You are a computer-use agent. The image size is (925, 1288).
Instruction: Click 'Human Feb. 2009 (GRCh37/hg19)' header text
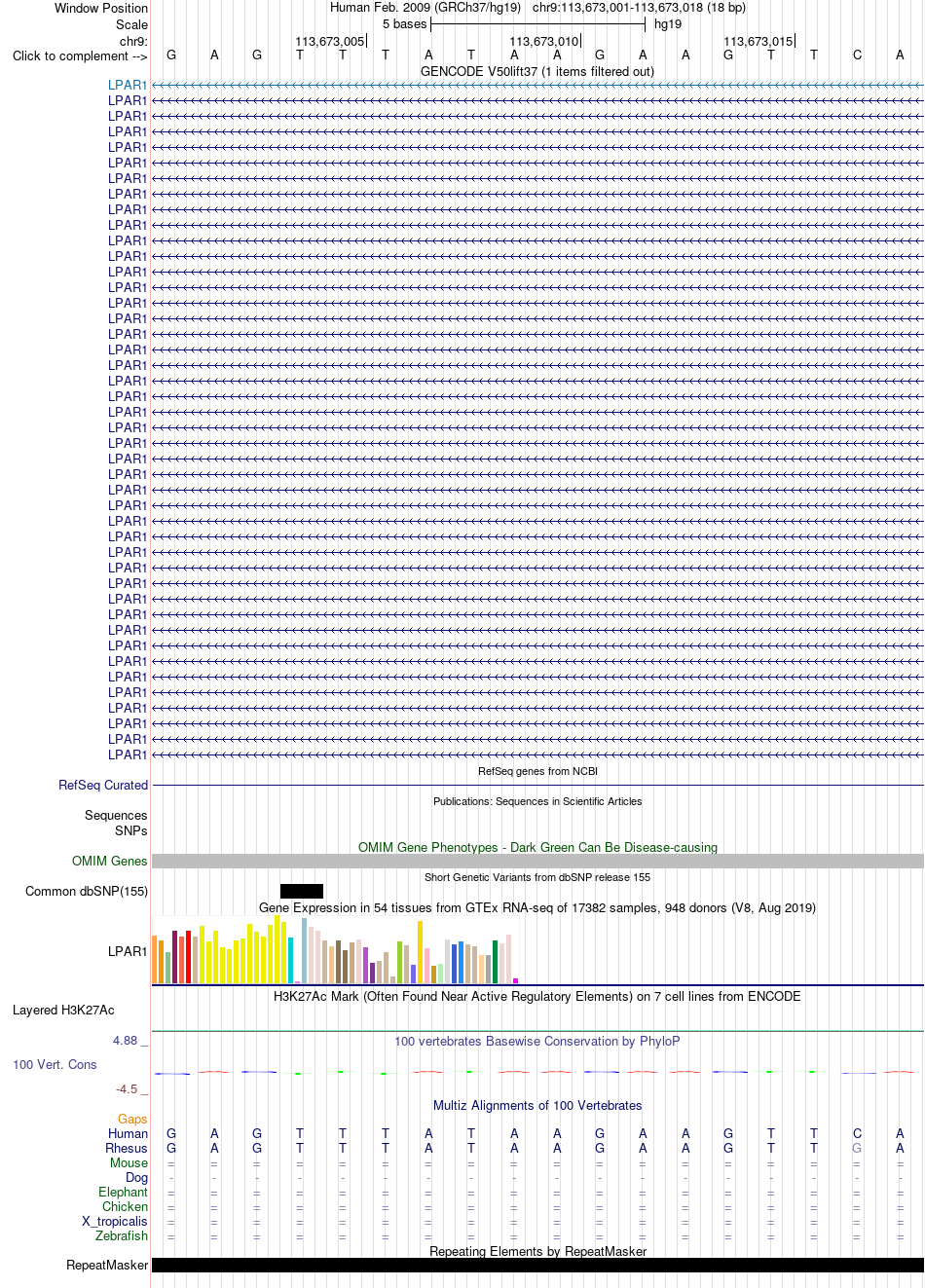425,8
